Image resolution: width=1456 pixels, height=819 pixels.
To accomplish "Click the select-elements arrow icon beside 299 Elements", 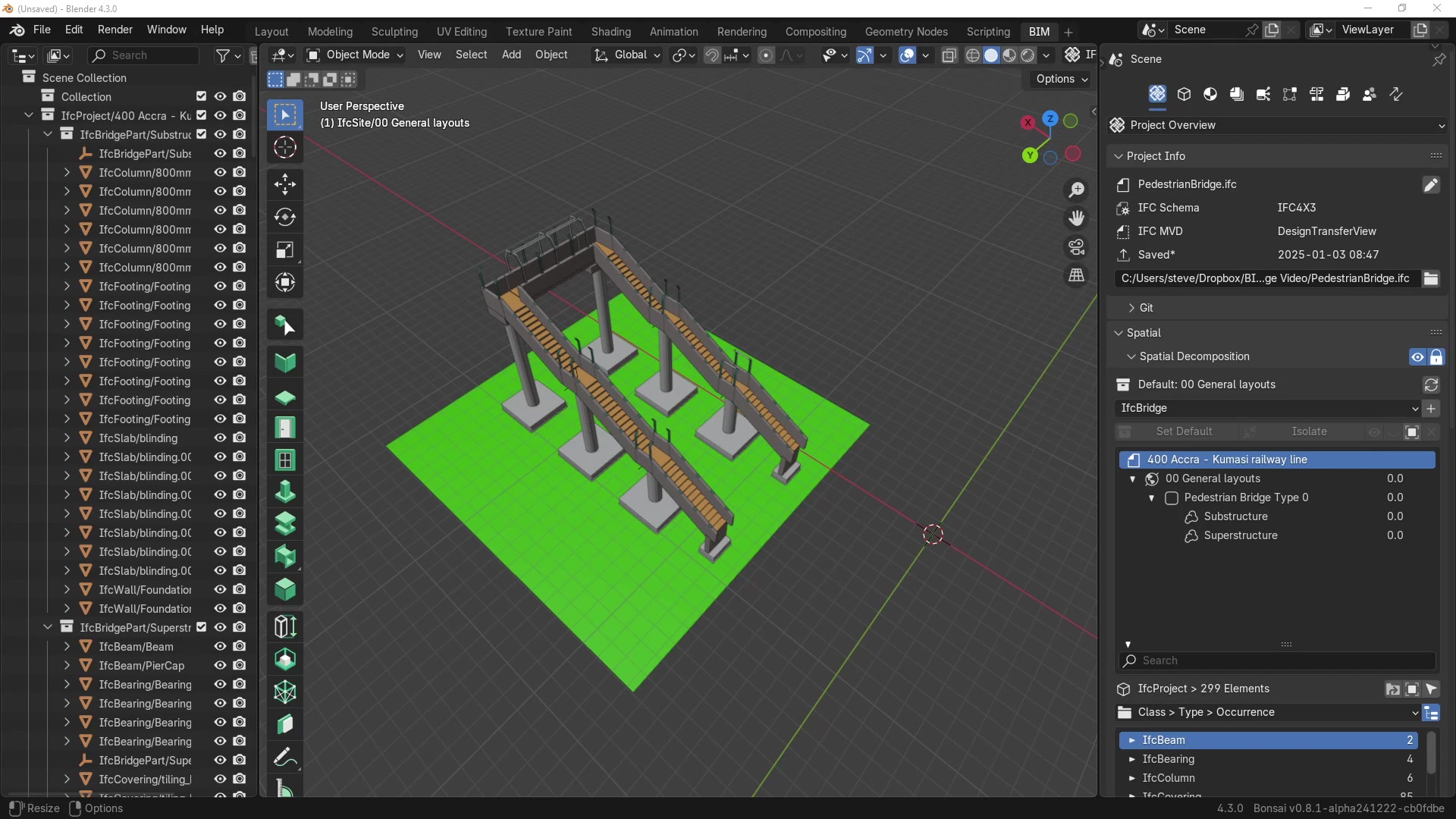I will (x=1431, y=689).
